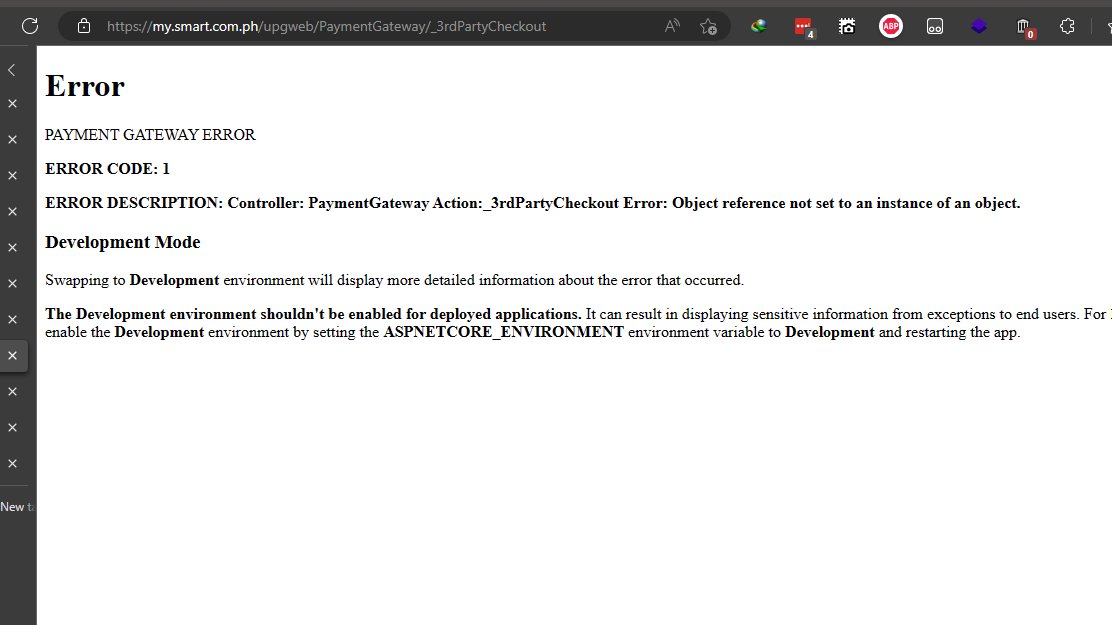
Task: Open the pillar extension with 0 badge
Action: pos(1025,28)
